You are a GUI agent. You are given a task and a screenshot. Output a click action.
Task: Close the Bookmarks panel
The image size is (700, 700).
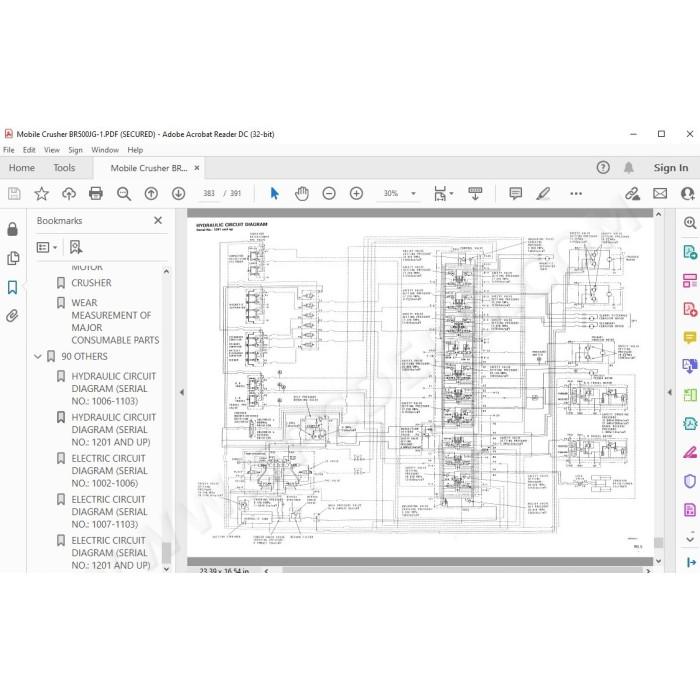click(158, 220)
